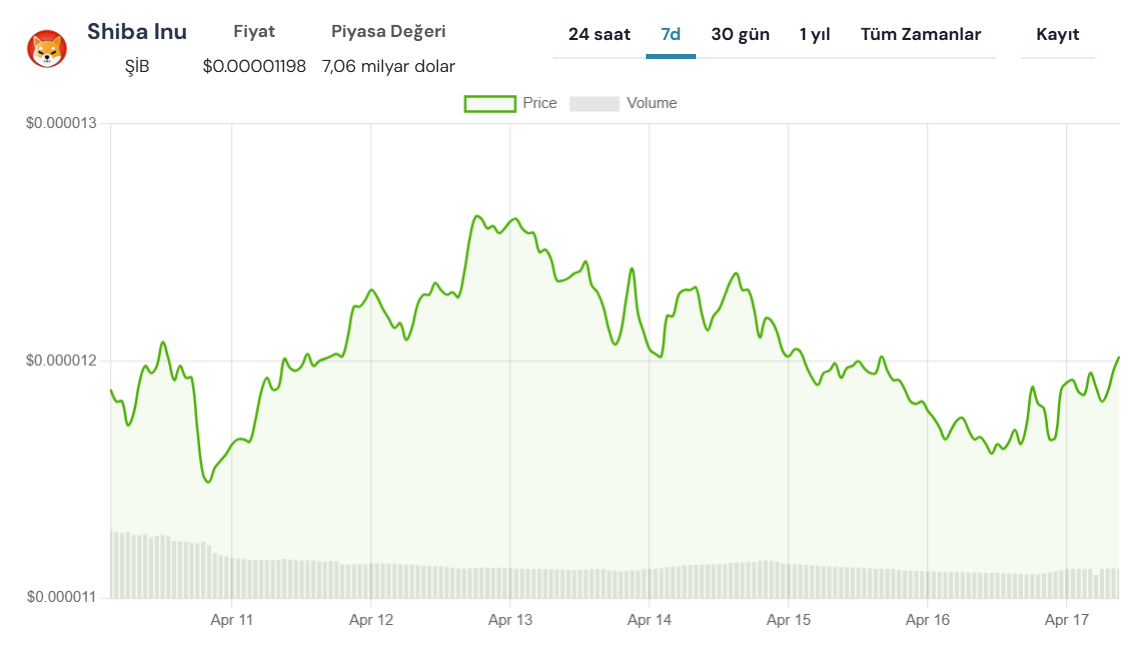Click the Apr 12 x-axis label
The width and height of the screenshot is (1144, 649).
(371, 620)
